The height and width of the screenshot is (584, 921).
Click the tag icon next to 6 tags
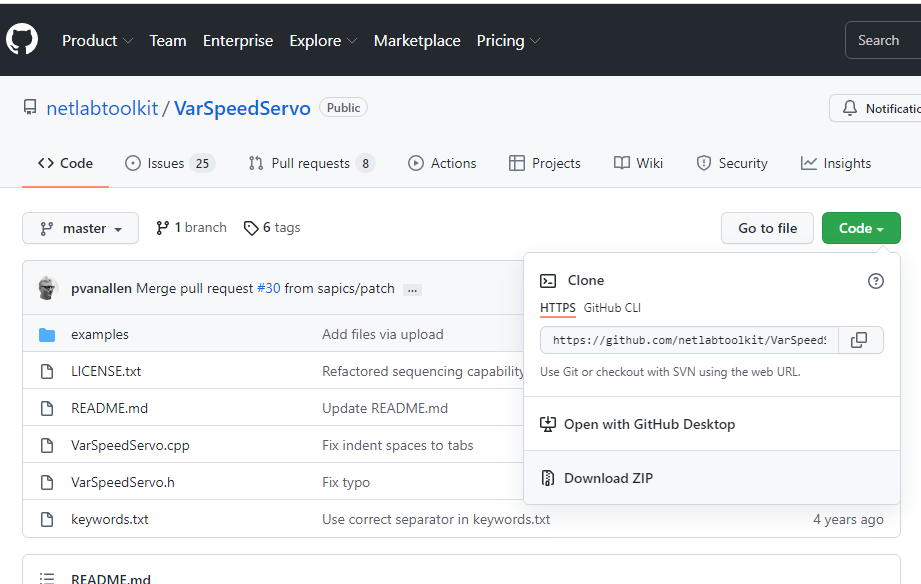251,228
